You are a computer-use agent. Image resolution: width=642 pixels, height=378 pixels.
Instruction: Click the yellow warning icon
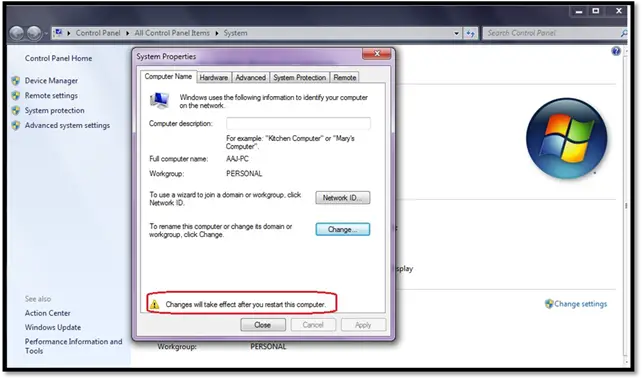154,304
